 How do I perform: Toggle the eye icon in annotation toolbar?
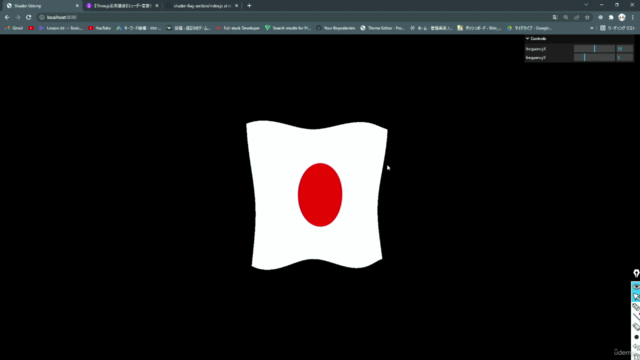tap(636, 287)
